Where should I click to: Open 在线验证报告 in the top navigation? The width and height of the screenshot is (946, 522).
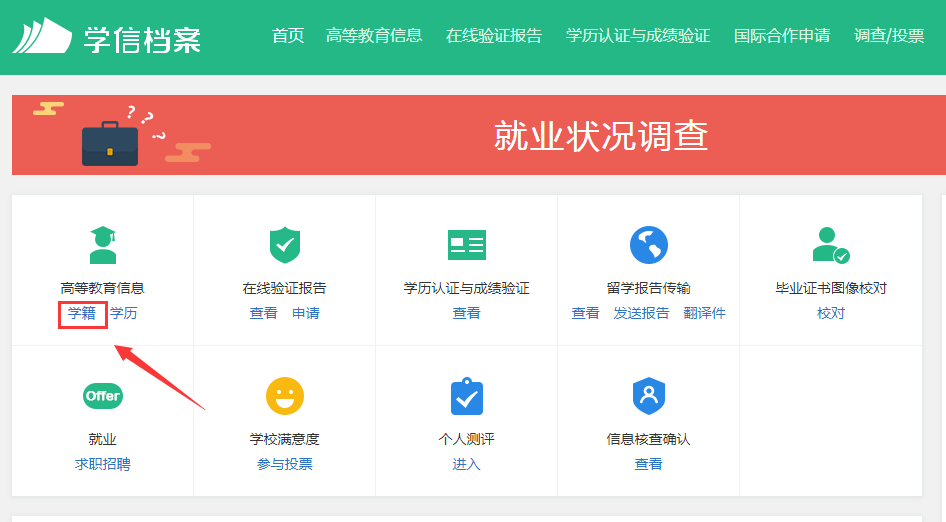point(494,36)
